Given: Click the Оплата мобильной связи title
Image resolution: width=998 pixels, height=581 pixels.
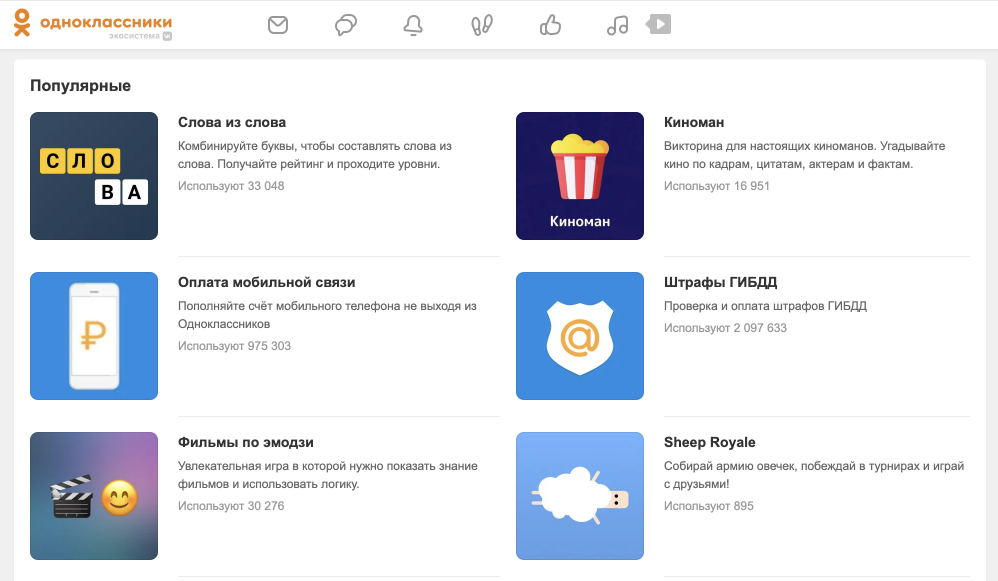Looking at the screenshot, I should pos(267,282).
